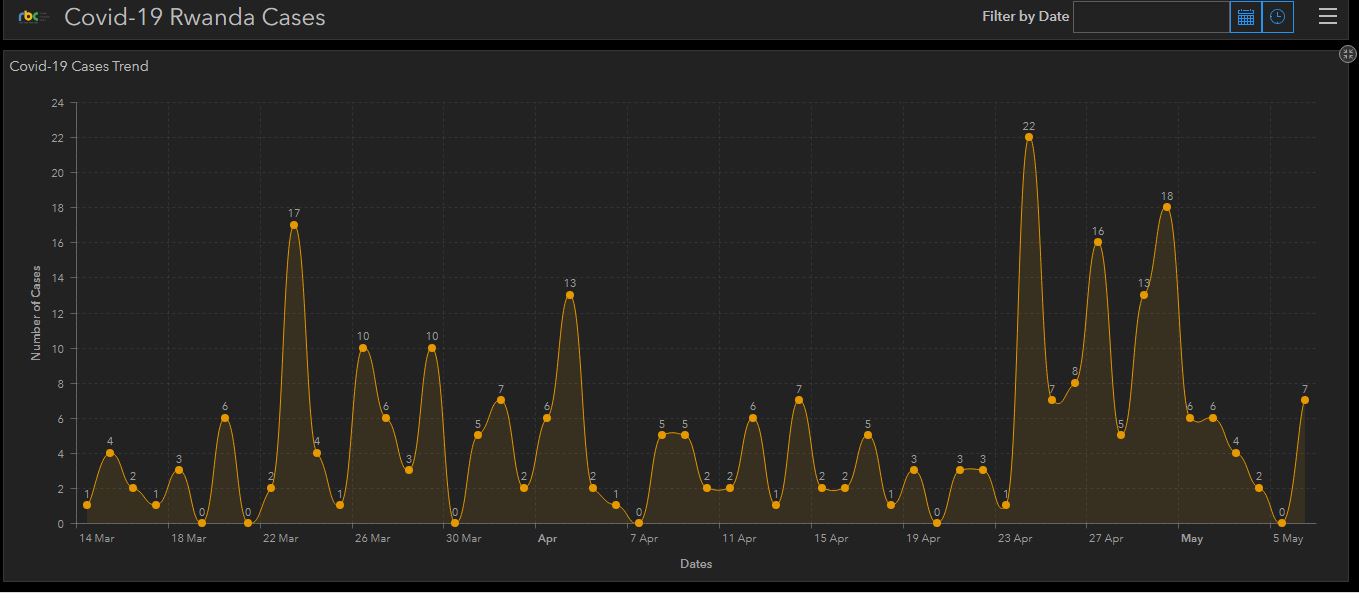Focus the Filter by Date input field

coord(1150,17)
